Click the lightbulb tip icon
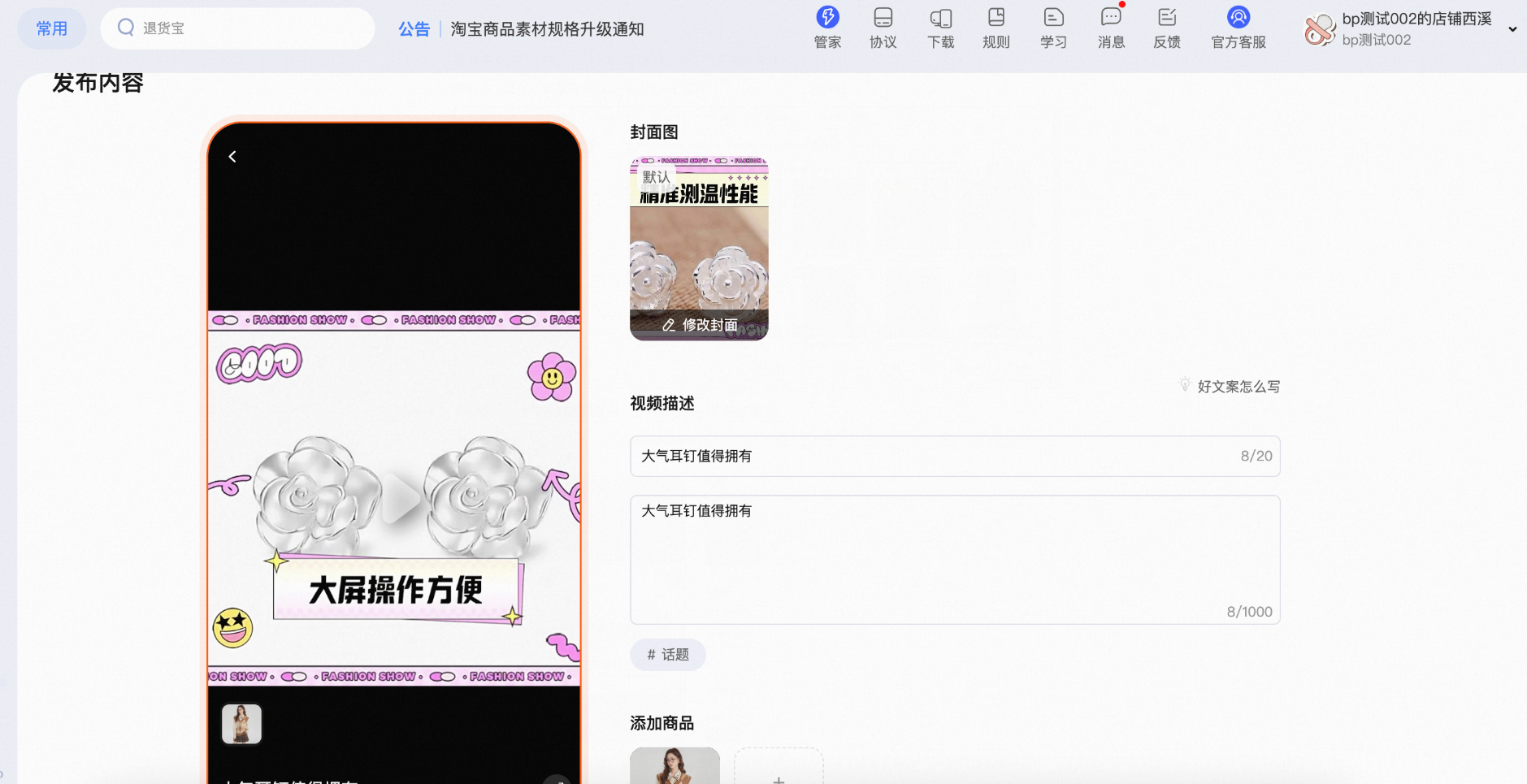This screenshot has width=1527, height=784. tap(1185, 384)
